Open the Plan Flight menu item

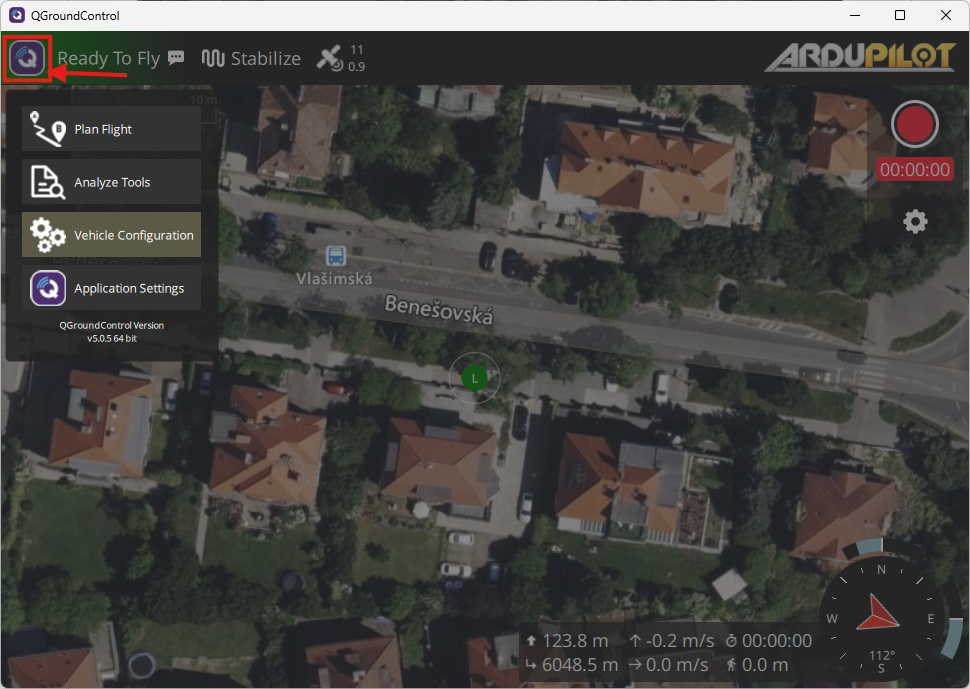click(x=111, y=129)
